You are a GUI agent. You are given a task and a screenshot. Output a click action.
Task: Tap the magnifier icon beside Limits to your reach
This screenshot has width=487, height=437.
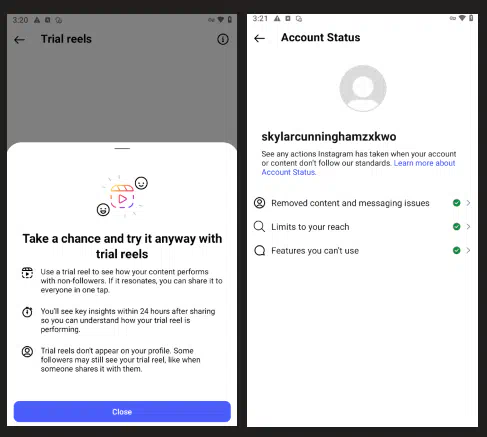[x=259, y=227]
